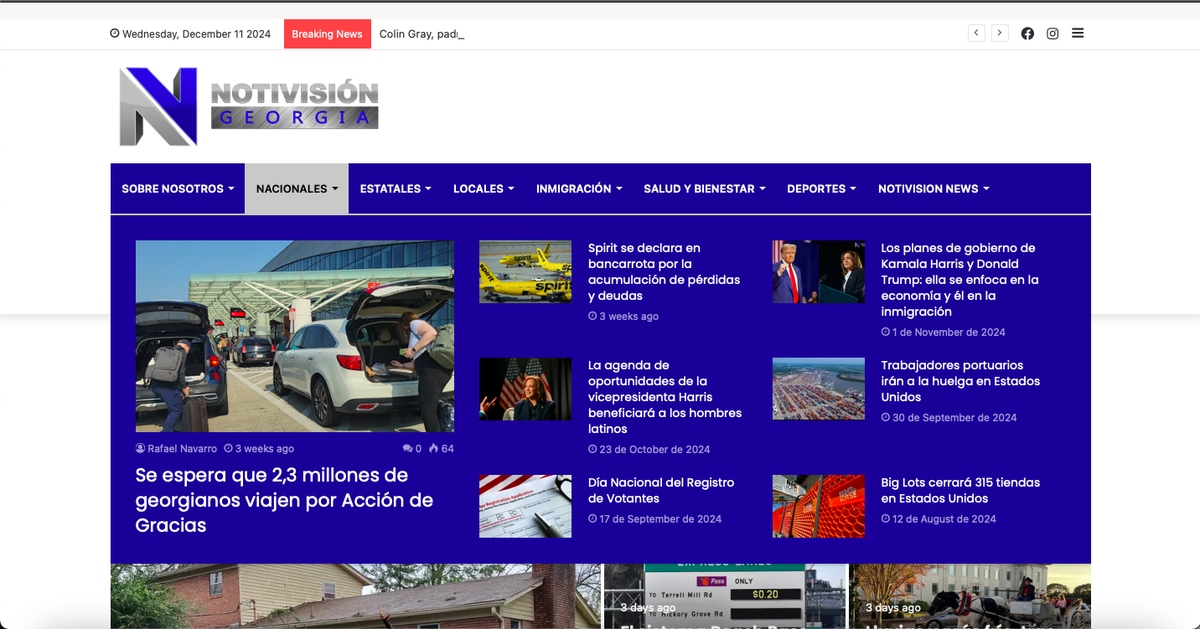Open the Deportes menu item
The image size is (1200, 629).
(x=820, y=189)
